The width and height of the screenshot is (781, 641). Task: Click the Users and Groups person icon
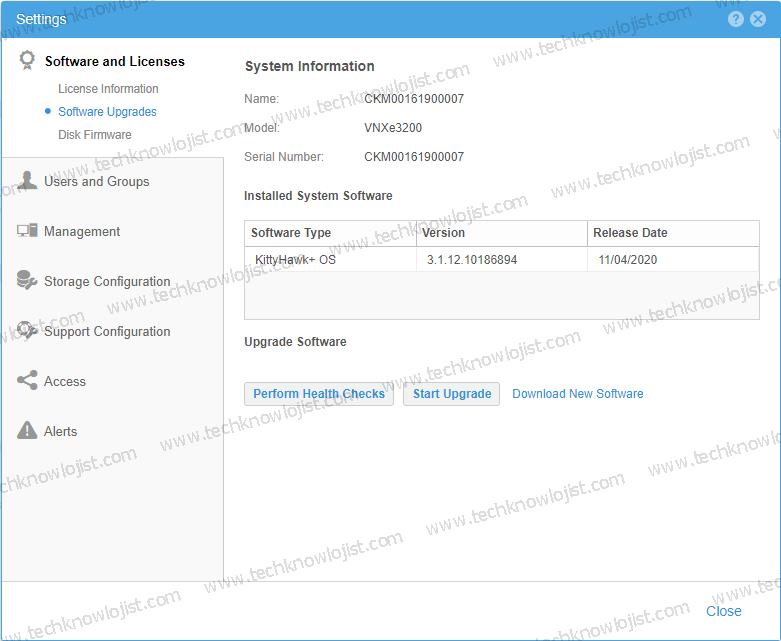point(27,180)
